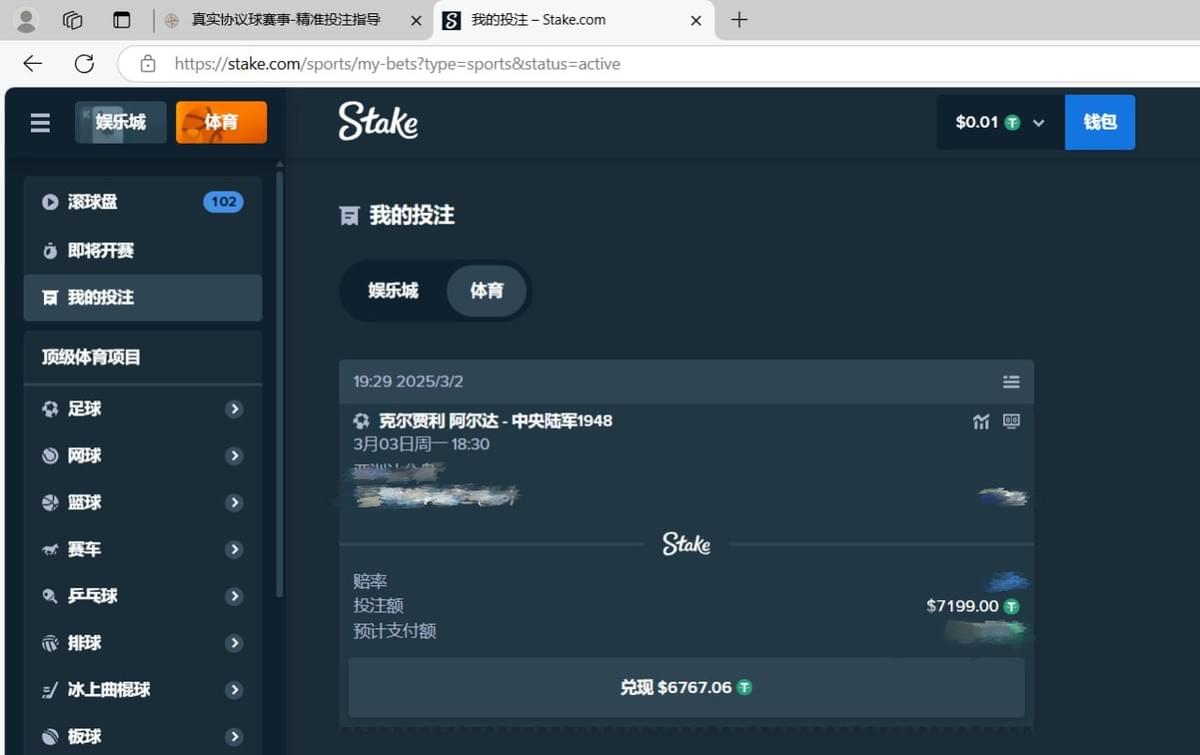This screenshot has width=1200, height=755.
Task: Click the $7199.00 stake amount
Action: [963, 606]
